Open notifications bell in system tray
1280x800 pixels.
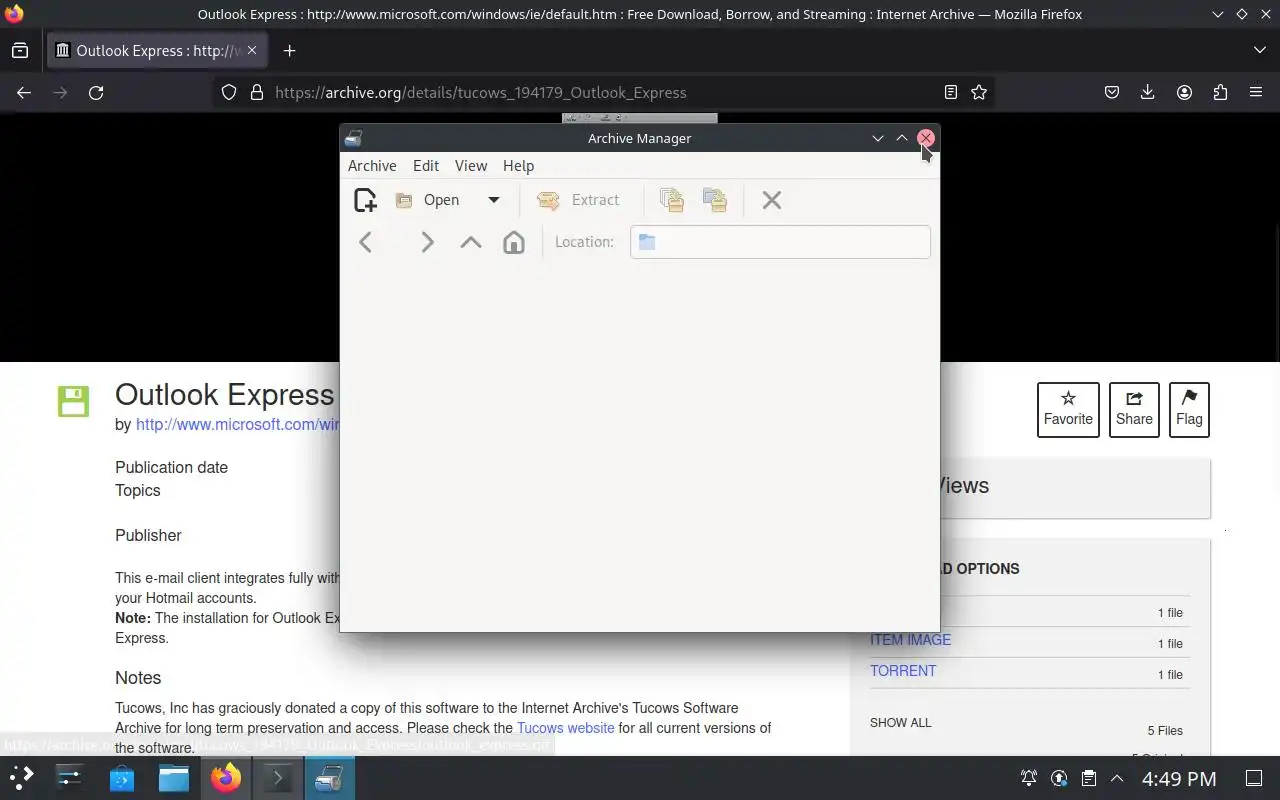click(x=1028, y=778)
